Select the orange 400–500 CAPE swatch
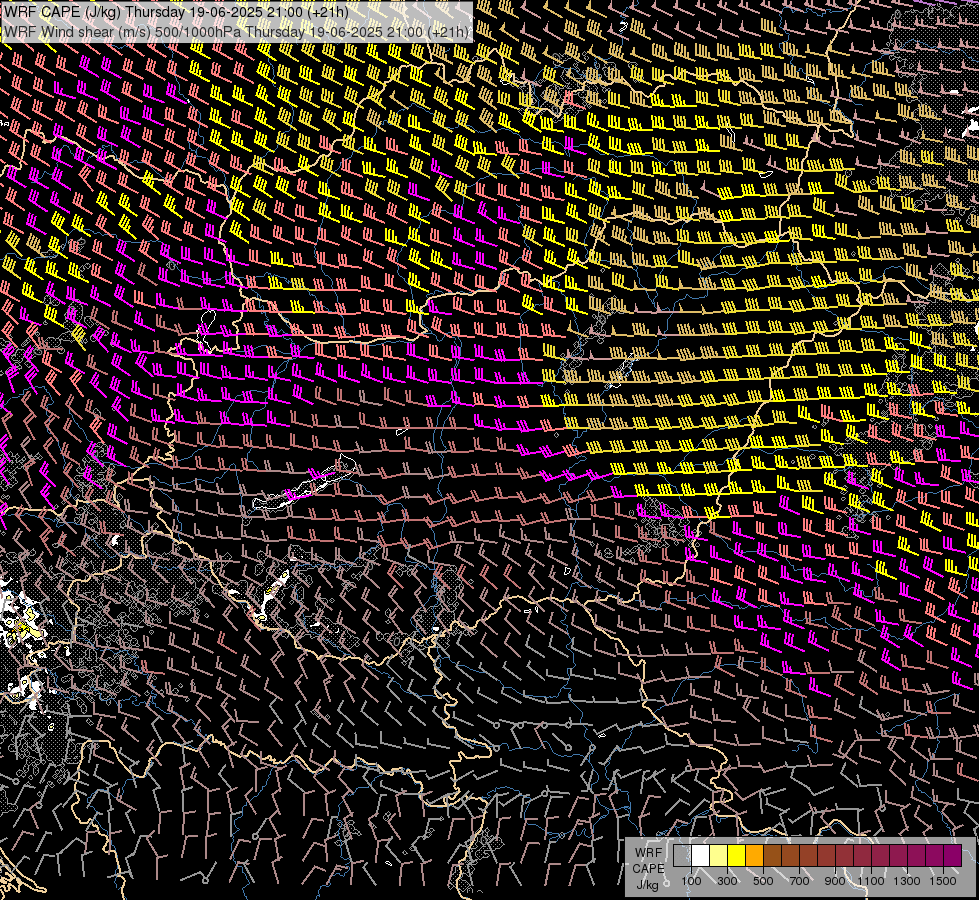The height and width of the screenshot is (900, 979). point(755,855)
